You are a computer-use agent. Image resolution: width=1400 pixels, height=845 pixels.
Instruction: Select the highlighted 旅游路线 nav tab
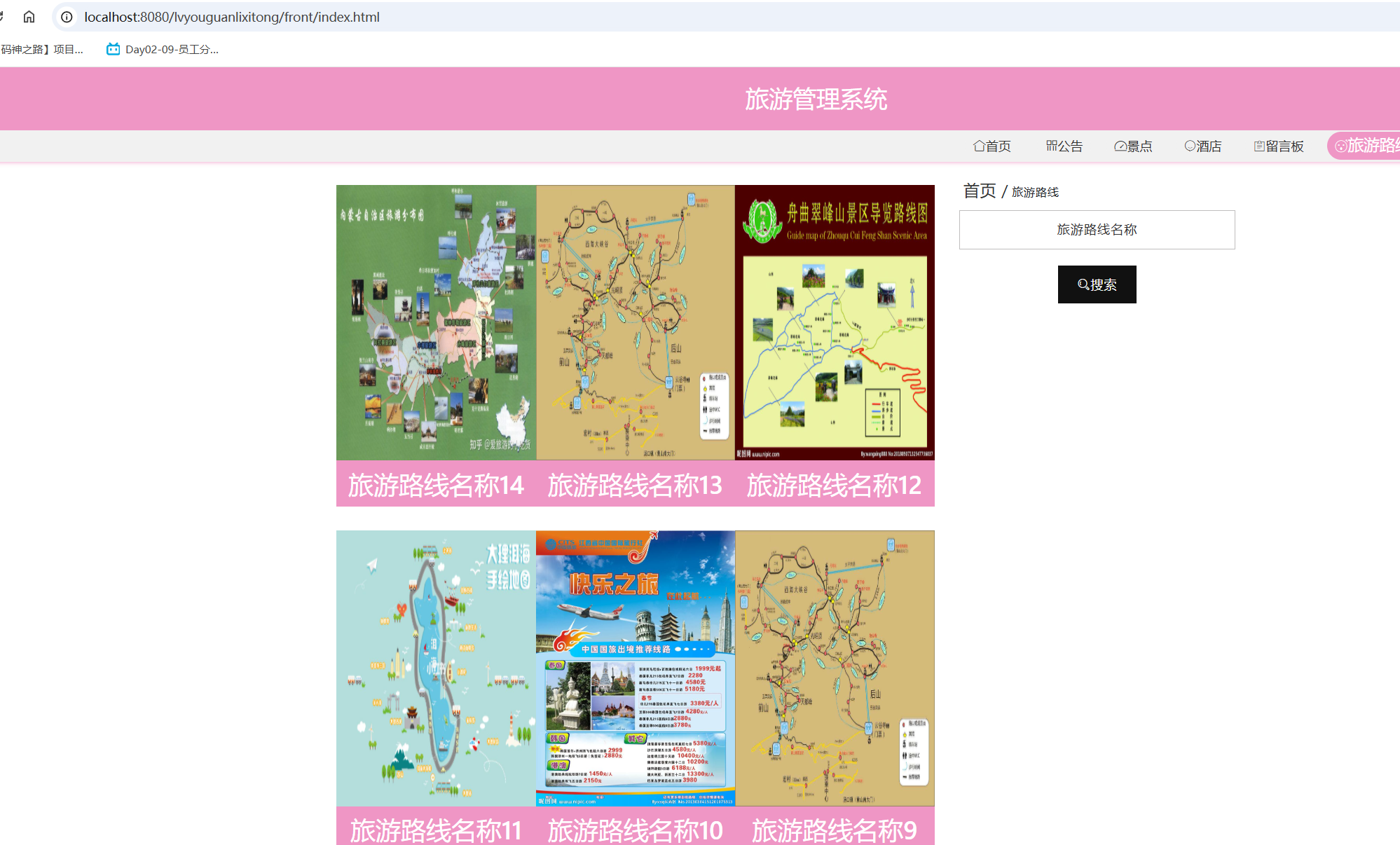pos(1366,146)
